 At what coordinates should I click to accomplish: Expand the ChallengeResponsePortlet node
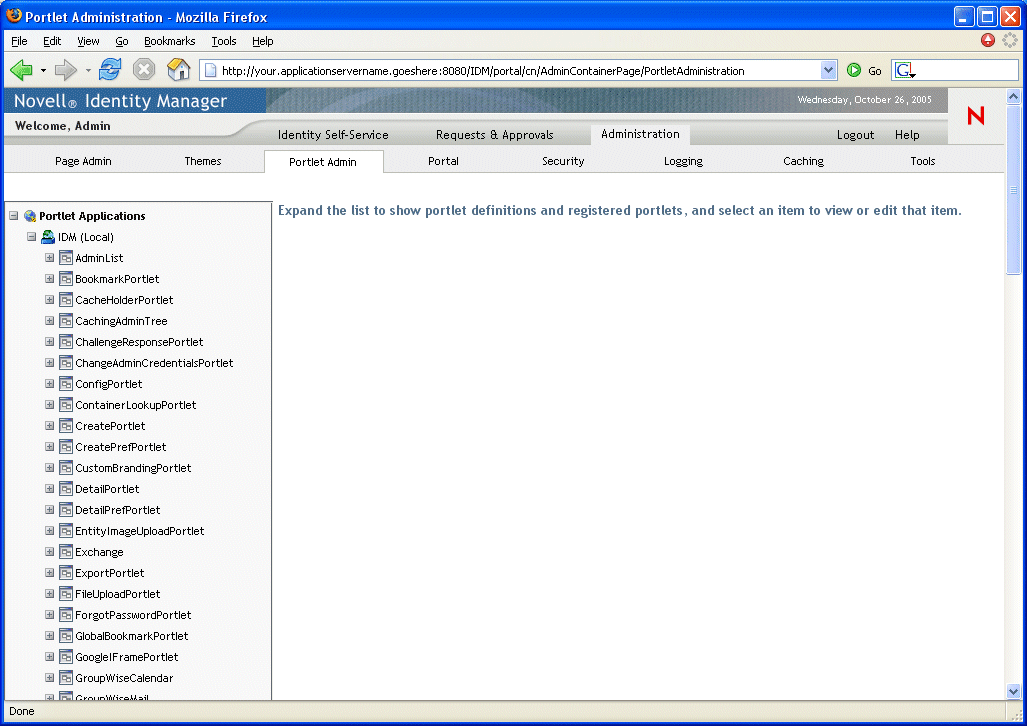(49, 341)
